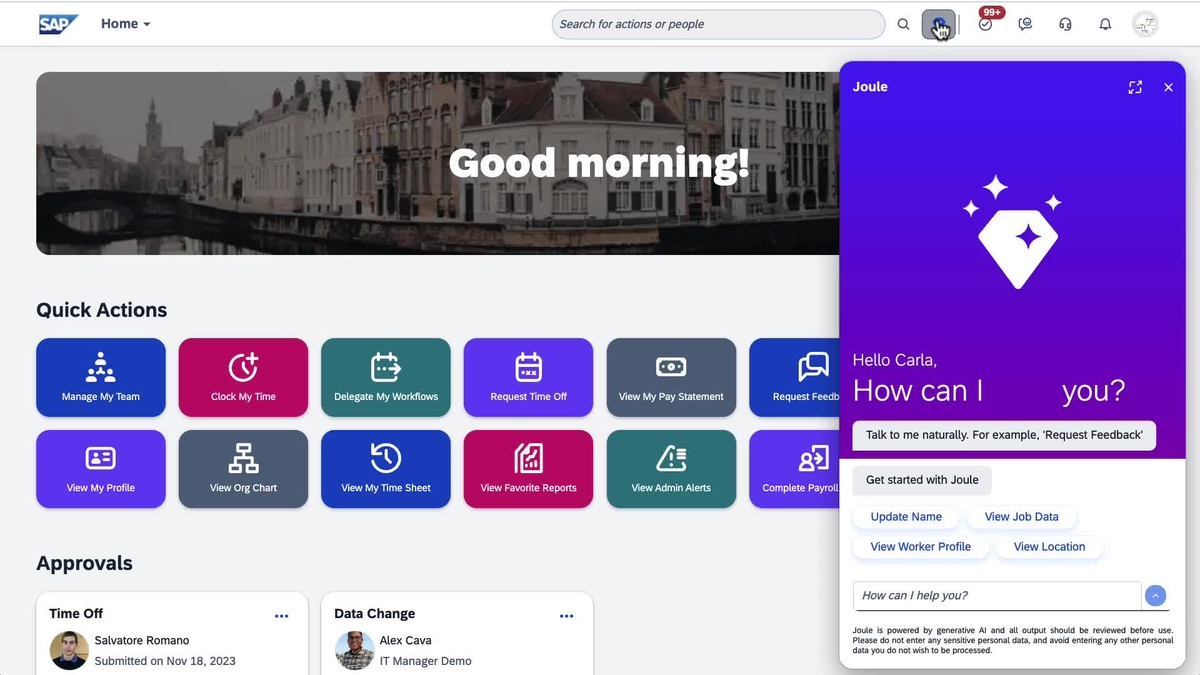The image size is (1200, 675).
Task: Click the Update Name suggestion
Action: tap(906, 517)
